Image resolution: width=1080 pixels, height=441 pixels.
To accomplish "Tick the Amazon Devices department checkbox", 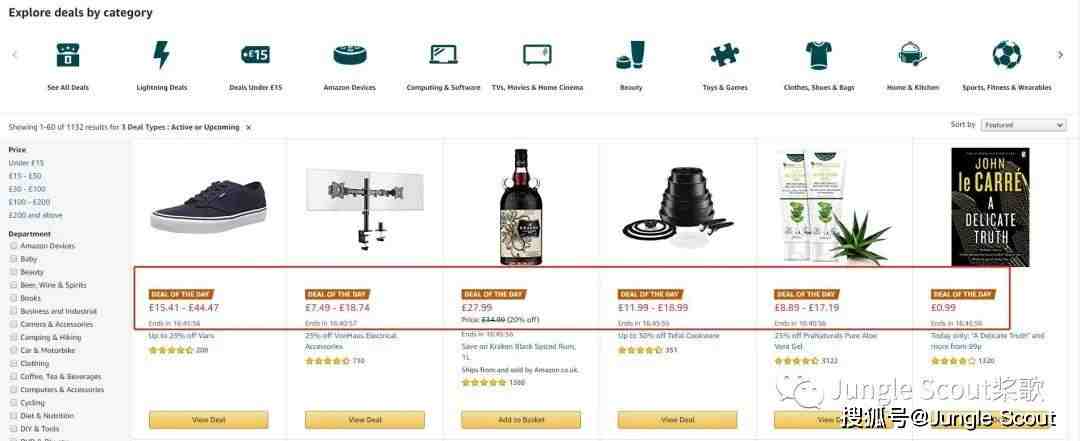I will [x=13, y=246].
